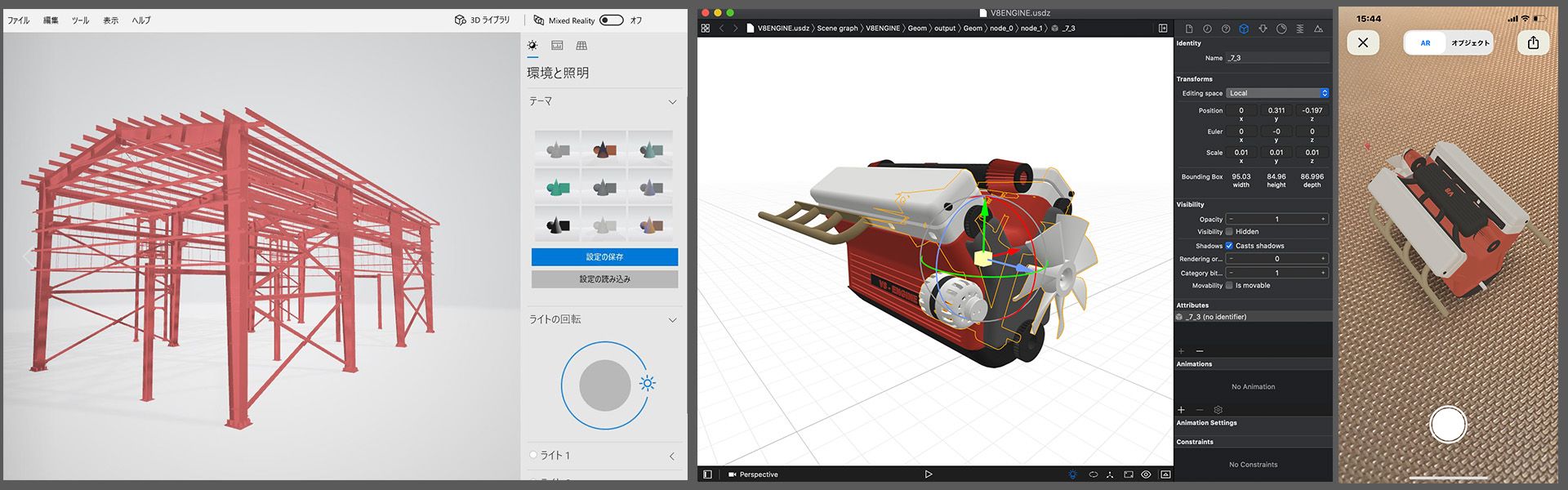Switch to the AR tab on phone
Screen dimensions: 1568x490
[x=1425, y=43]
